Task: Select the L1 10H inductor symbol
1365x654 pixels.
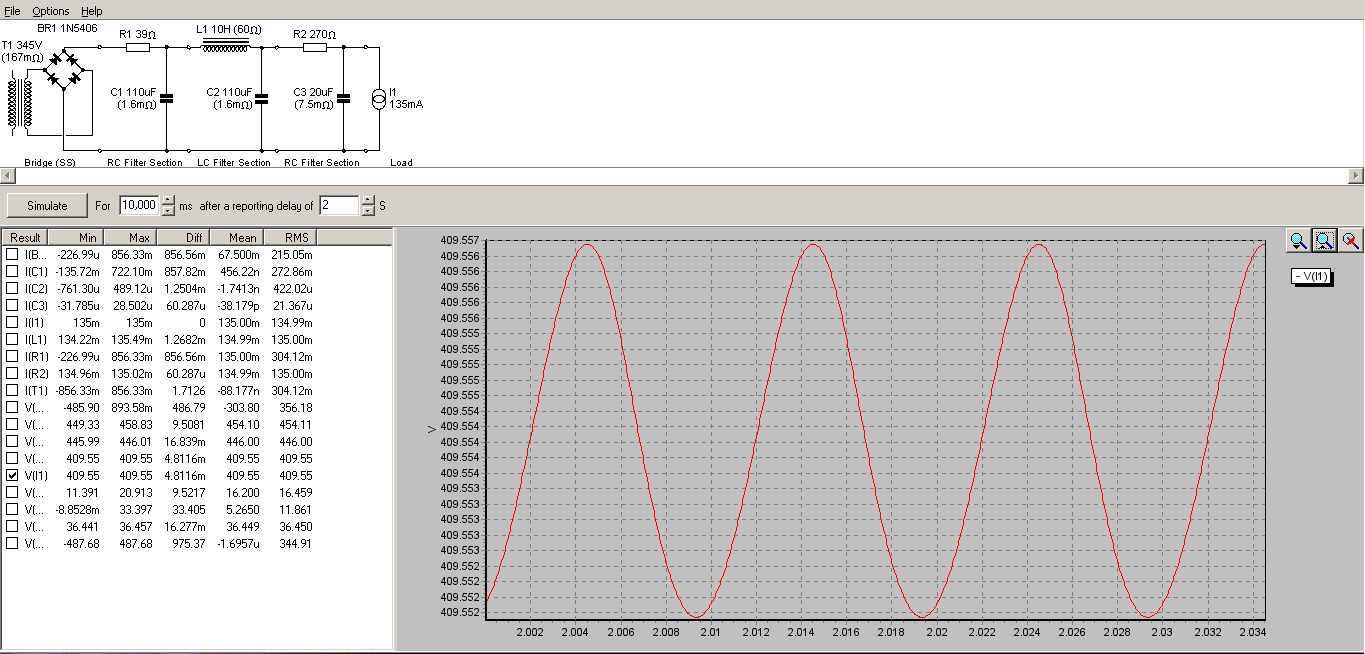Action: pos(225,44)
